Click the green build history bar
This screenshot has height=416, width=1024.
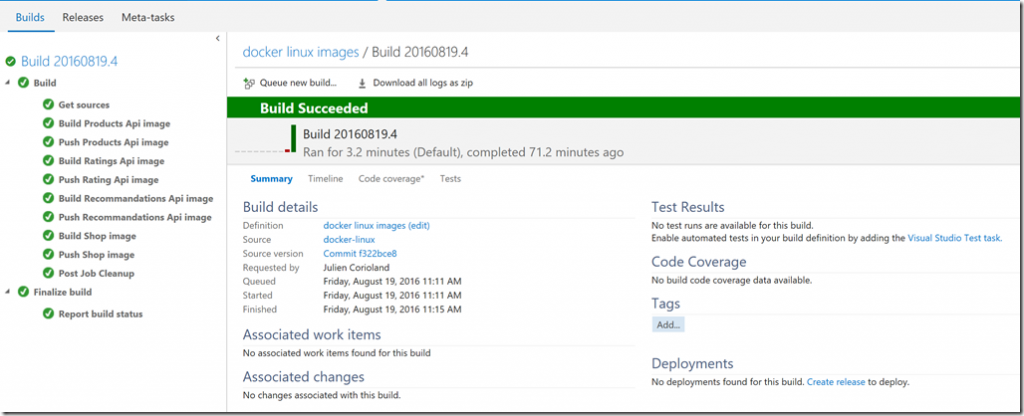pos(294,139)
